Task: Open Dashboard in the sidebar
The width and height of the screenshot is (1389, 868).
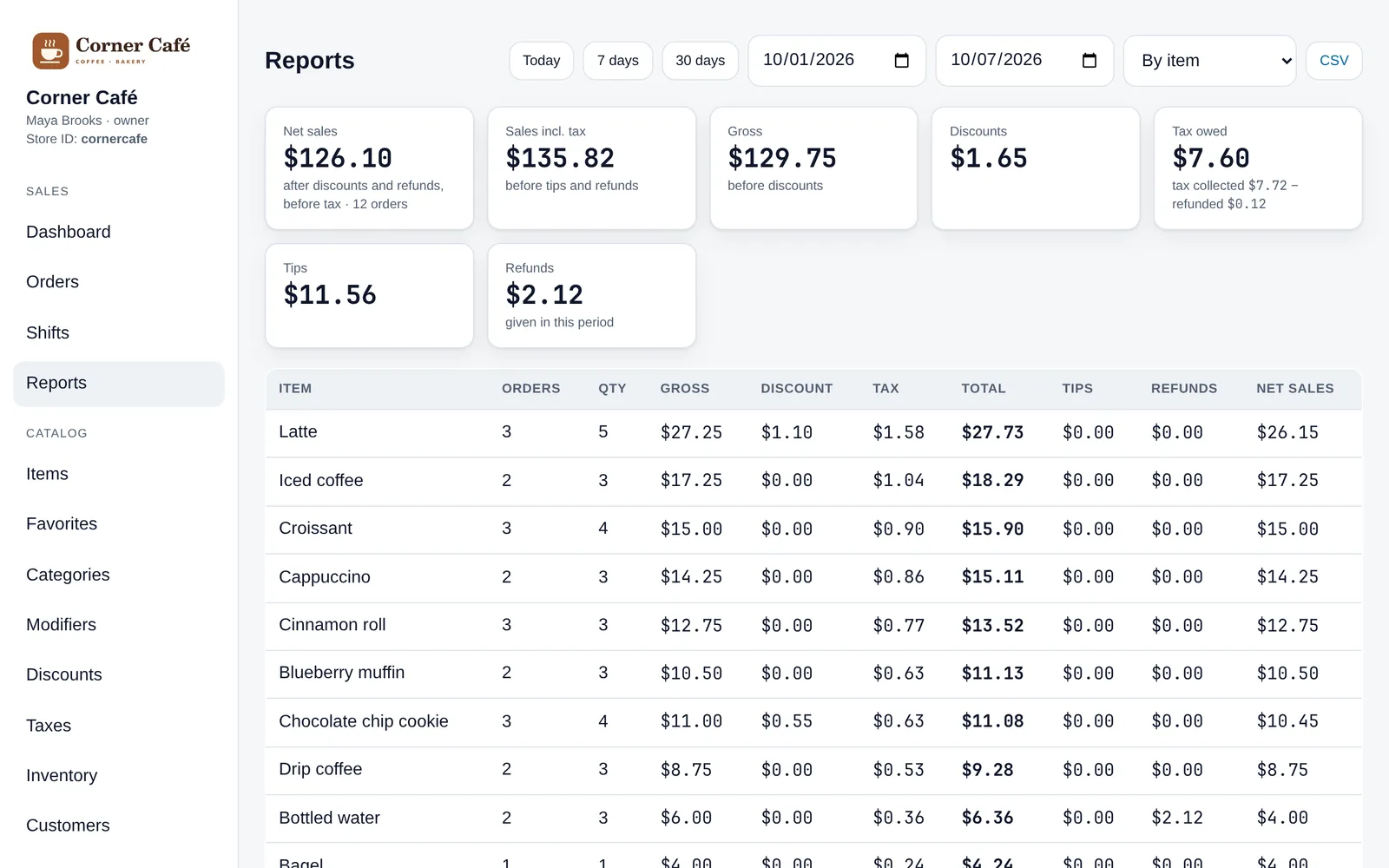Action: point(119,232)
